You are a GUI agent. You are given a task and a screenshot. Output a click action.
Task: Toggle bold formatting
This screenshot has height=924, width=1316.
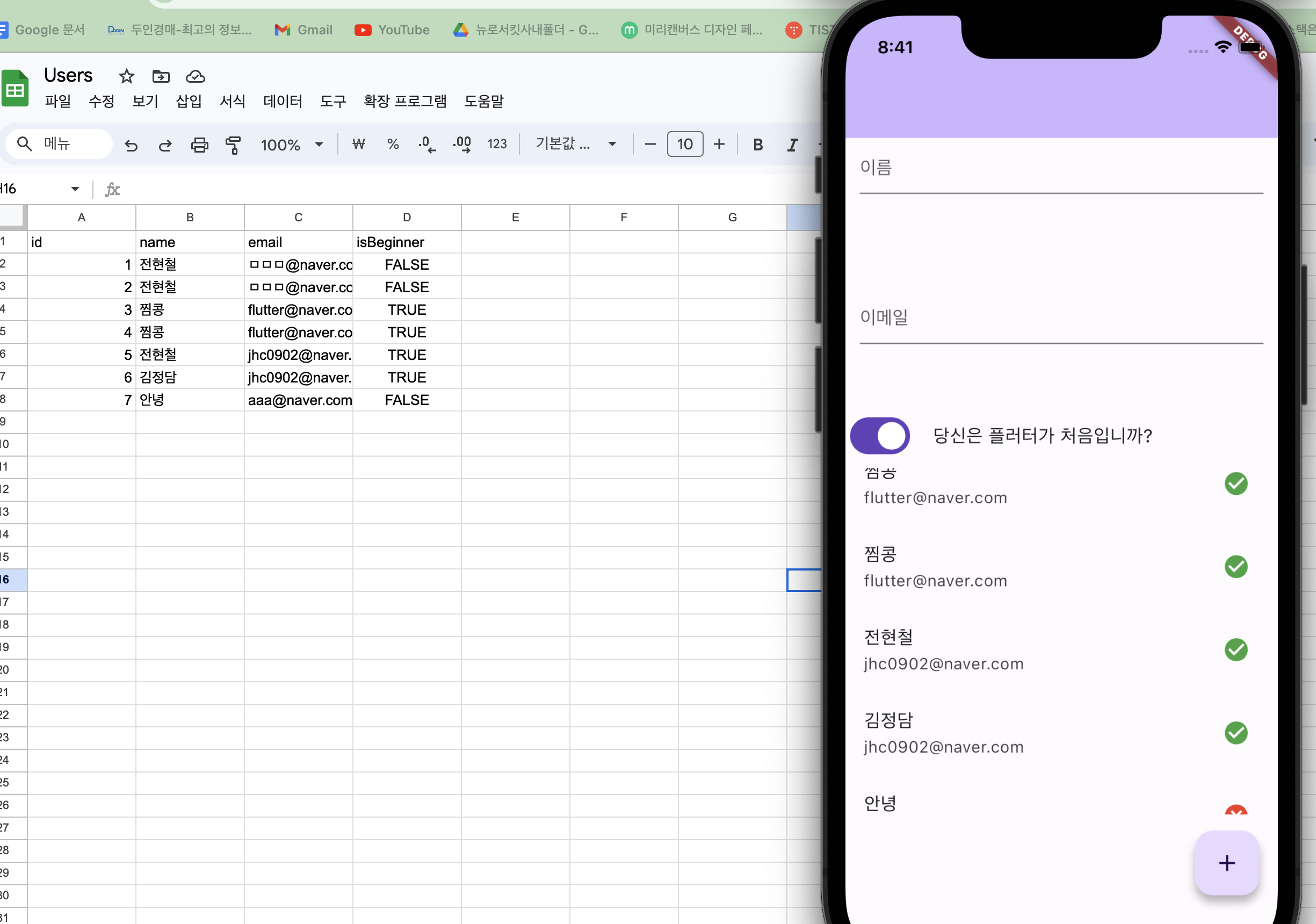coord(758,145)
